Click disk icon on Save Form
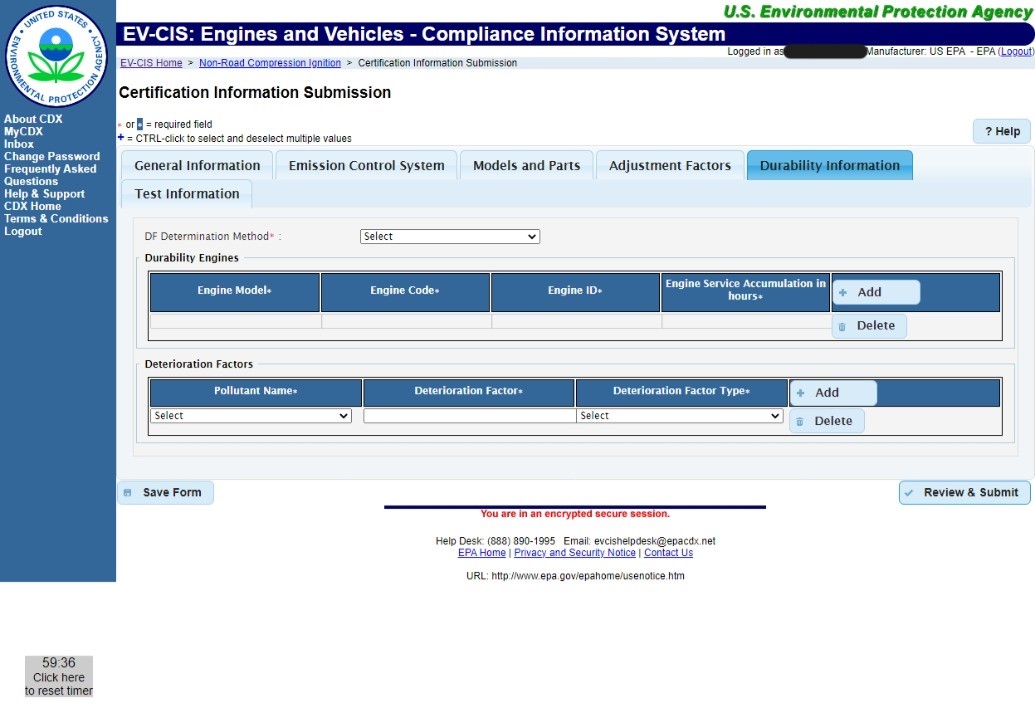 [127, 493]
